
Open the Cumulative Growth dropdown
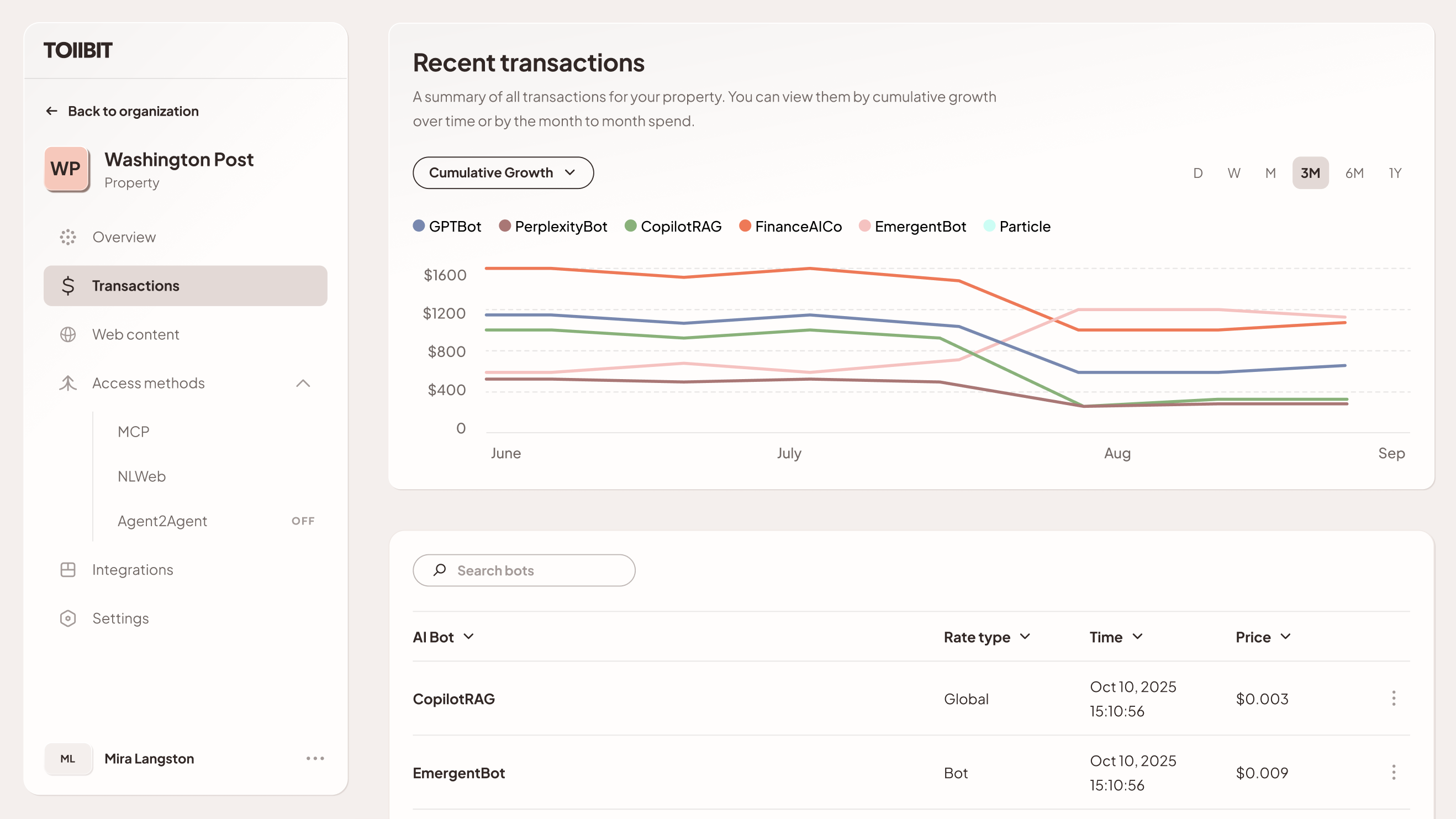[x=503, y=172]
